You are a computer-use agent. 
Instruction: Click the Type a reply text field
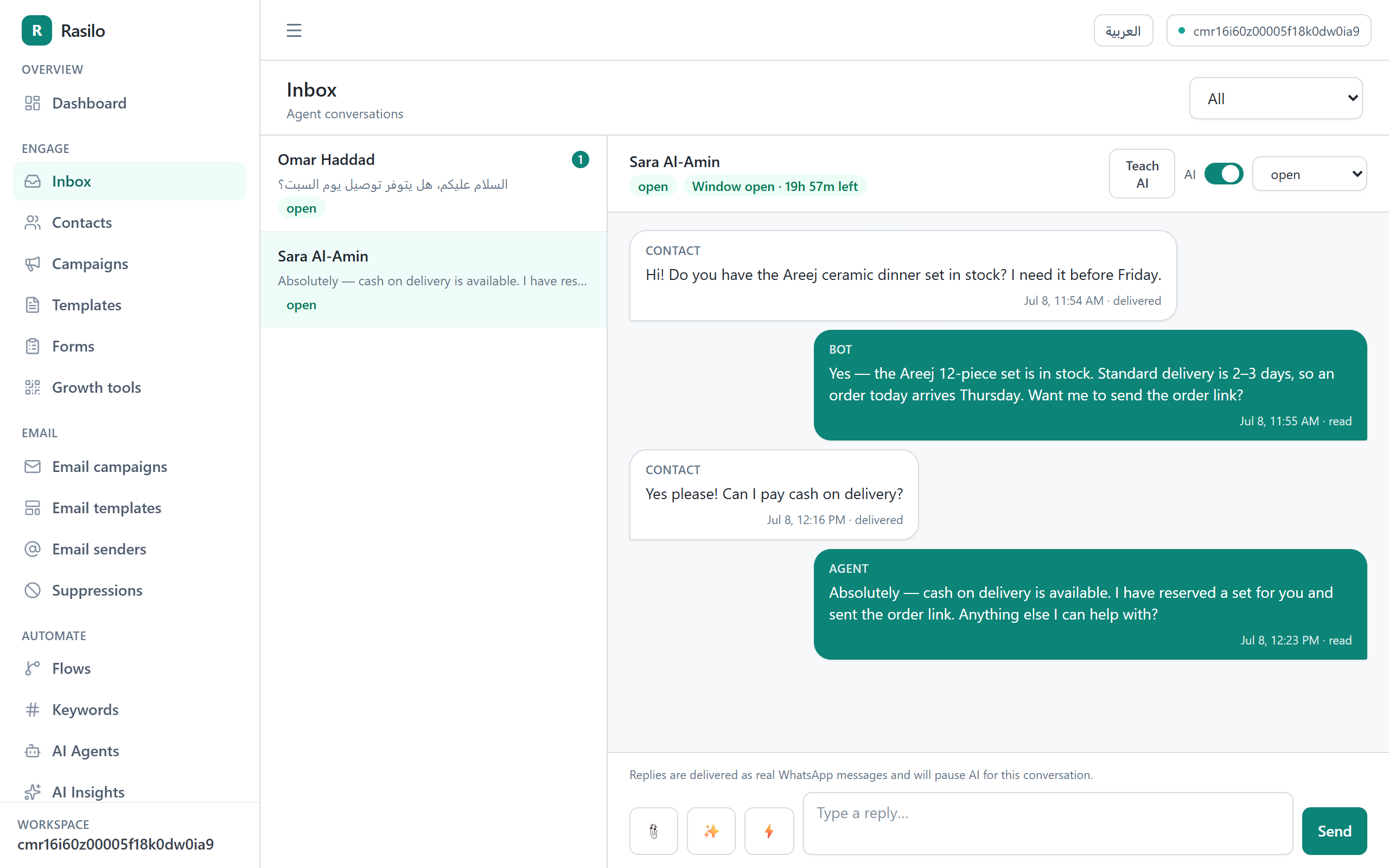[x=1048, y=823]
